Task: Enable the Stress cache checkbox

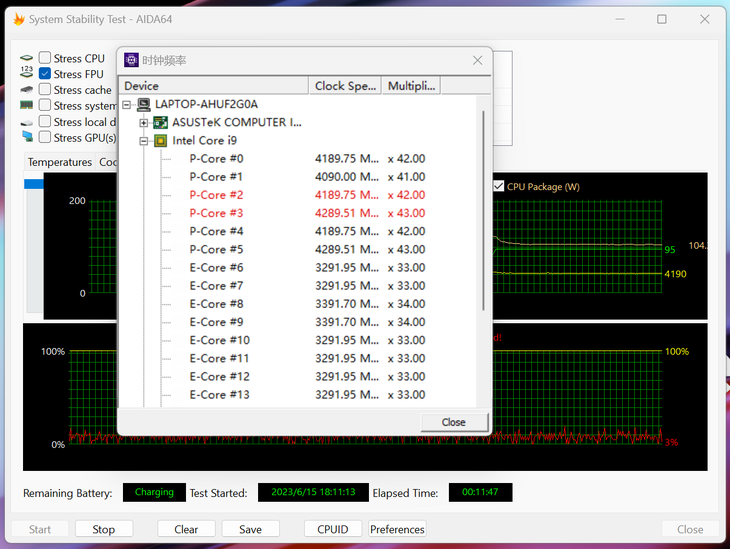Action: 45,89
